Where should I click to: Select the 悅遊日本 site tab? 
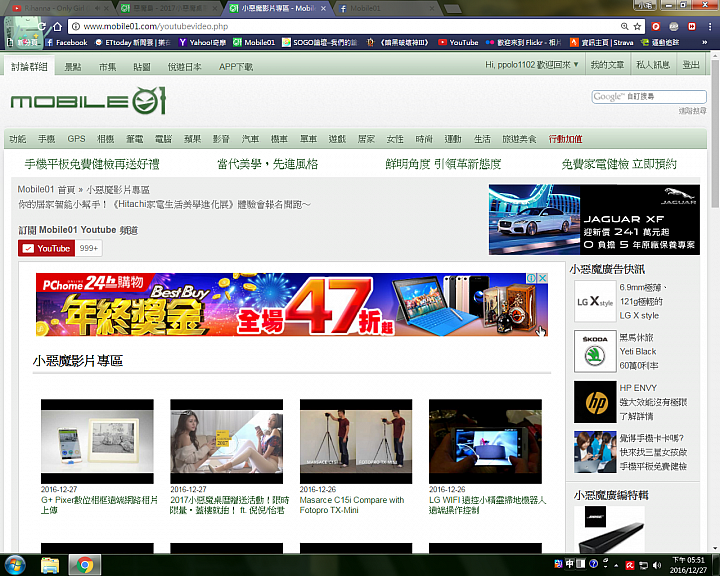coord(185,67)
